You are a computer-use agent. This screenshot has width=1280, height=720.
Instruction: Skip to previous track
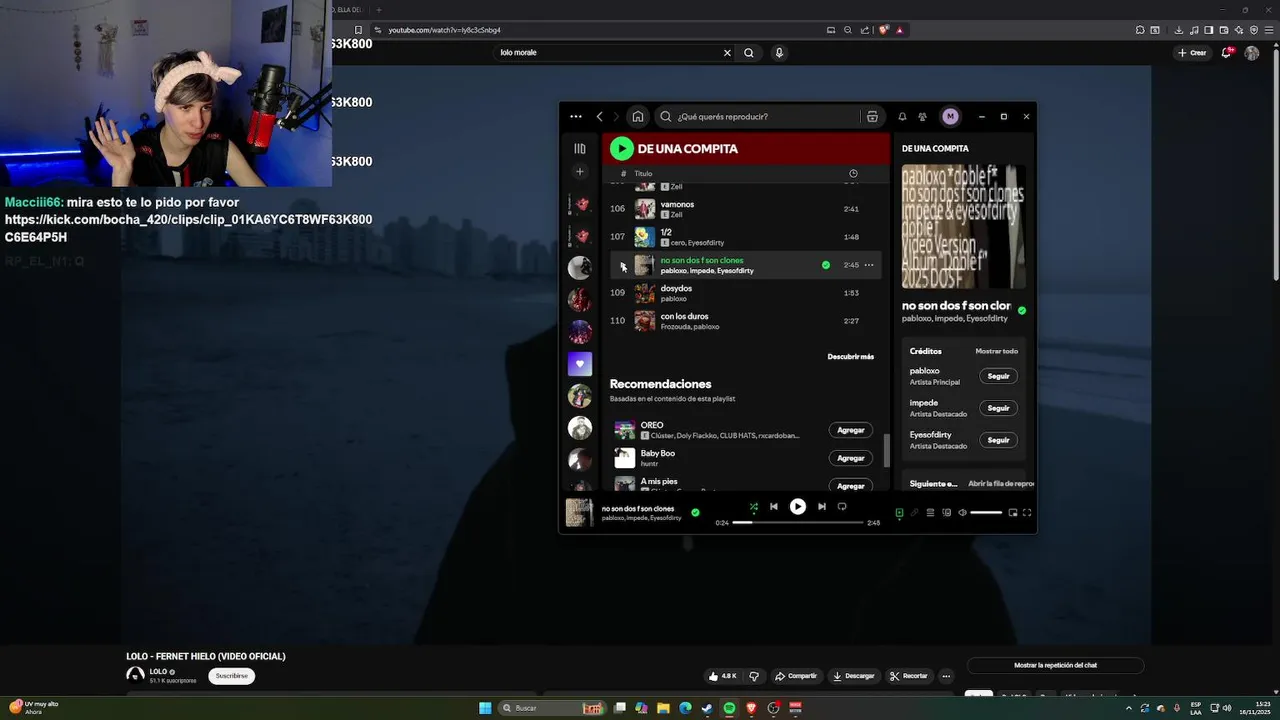tap(773, 507)
